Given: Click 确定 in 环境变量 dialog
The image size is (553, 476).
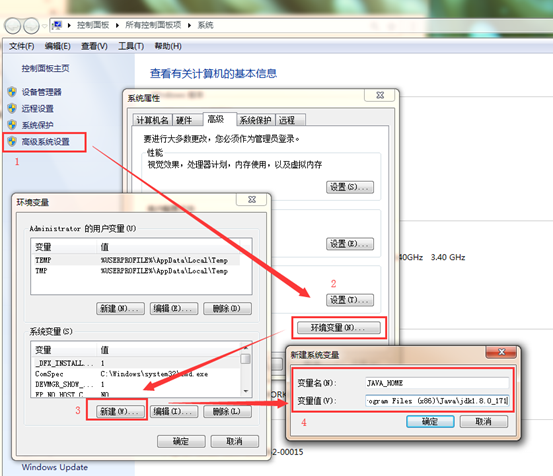Looking at the screenshot, I should tap(181, 441).
